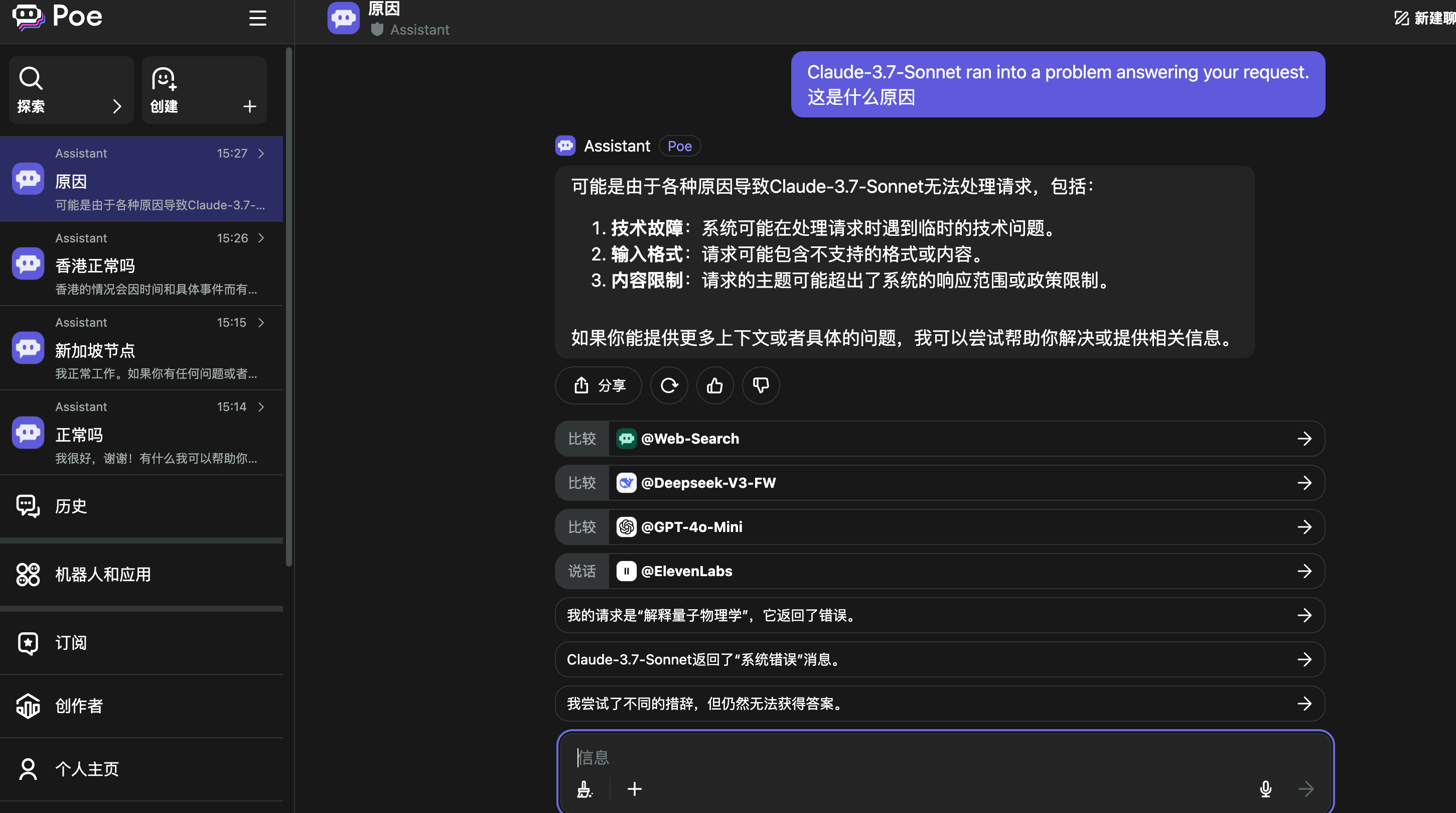This screenshot has width=1456, height=813.
Task: Expand the 15:26 香港正常吗 chat chevron
Action: tap(261, 238)
